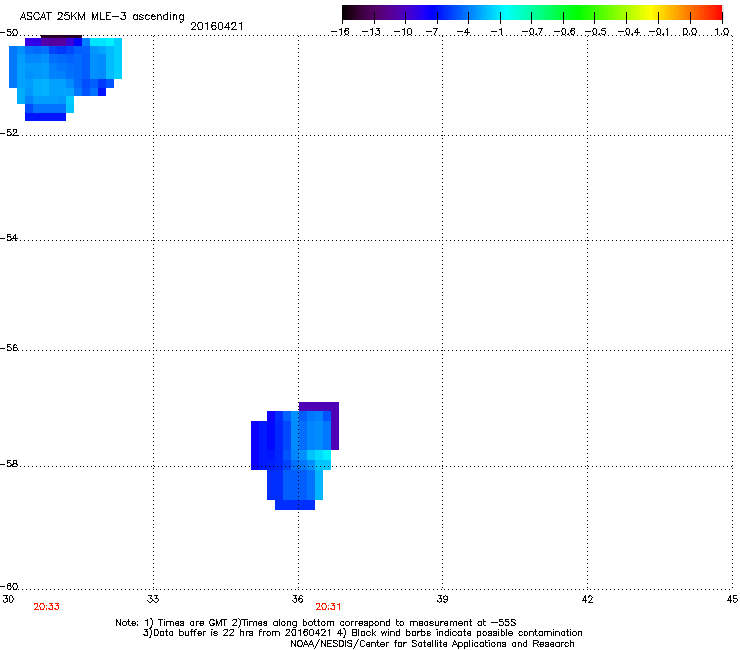The height and width of the screenshot is (650, 740).
Task: Click the longitude label 30
Action: (8, 599)
